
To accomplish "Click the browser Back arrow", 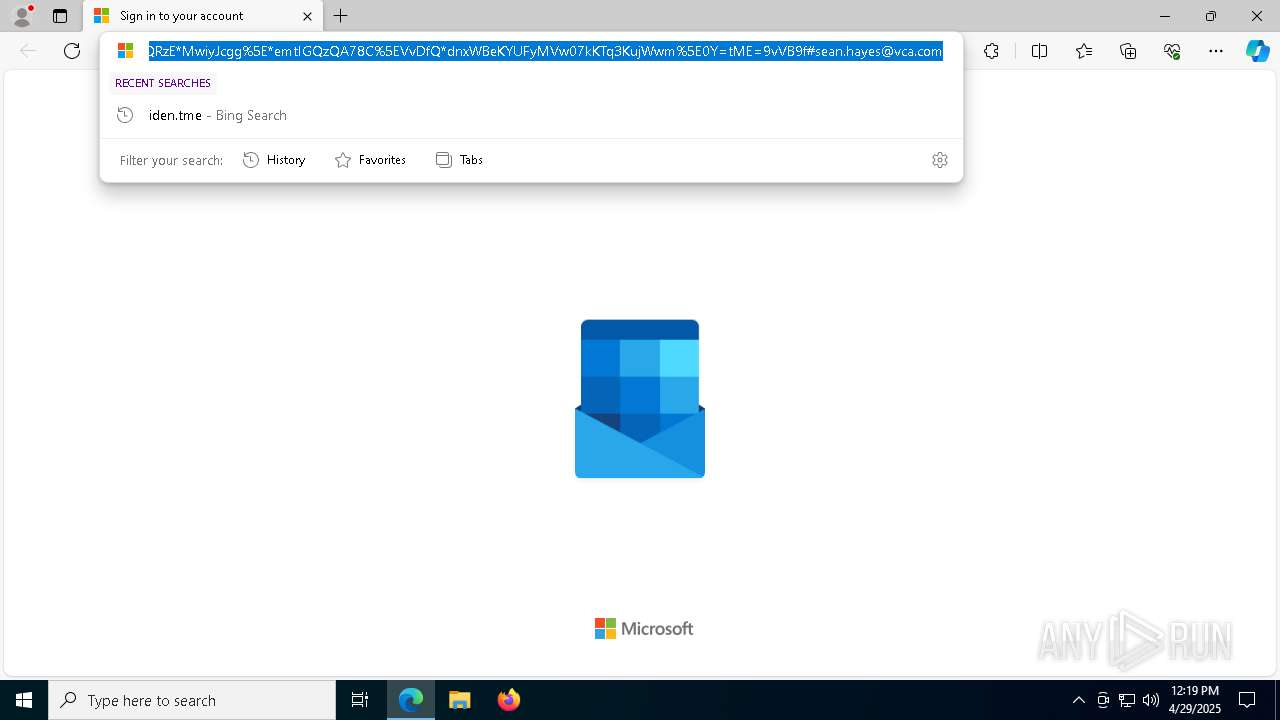I will [x=28, y=51].
